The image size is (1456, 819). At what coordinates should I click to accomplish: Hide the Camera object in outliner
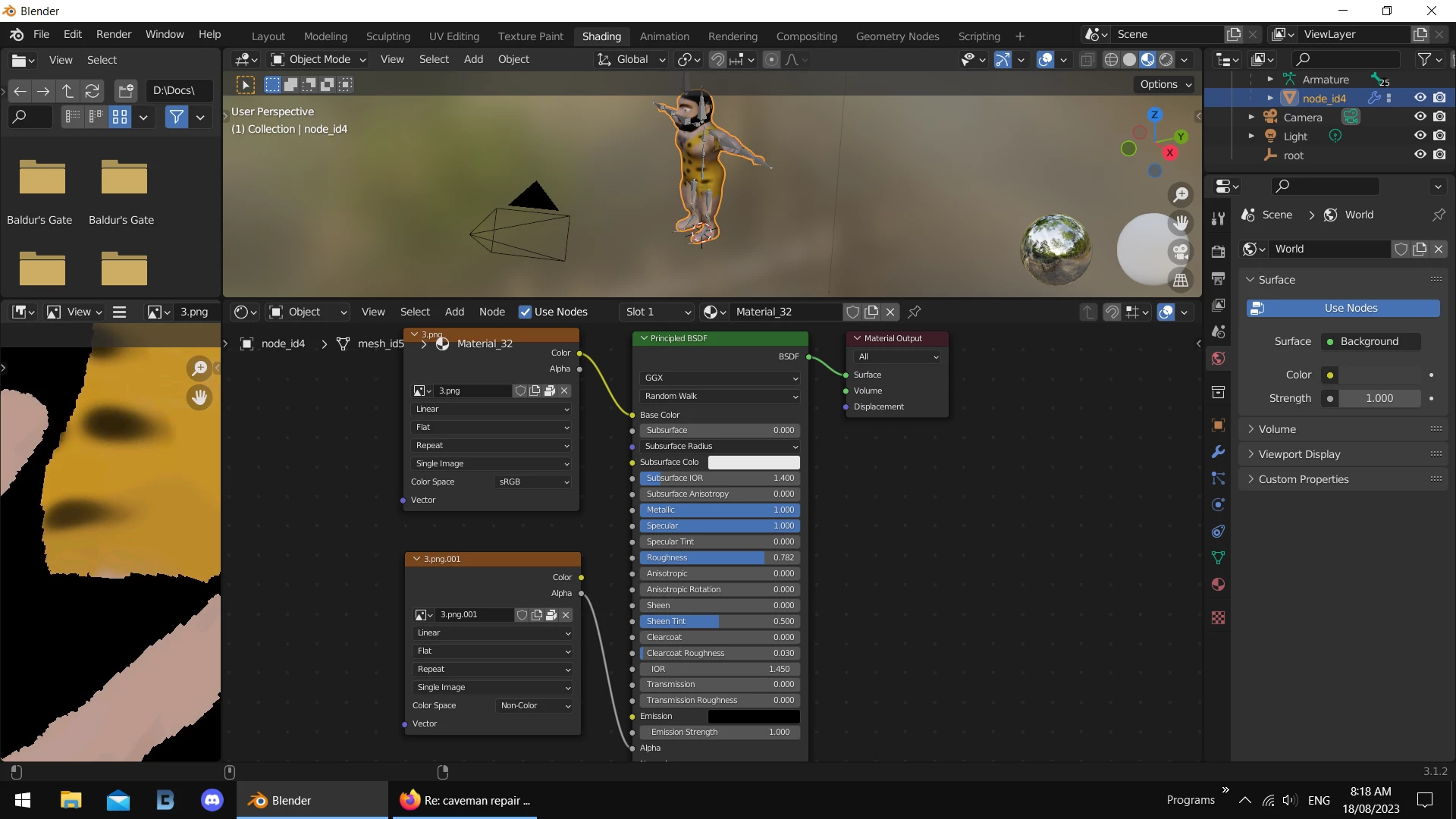click(1420, 117)
